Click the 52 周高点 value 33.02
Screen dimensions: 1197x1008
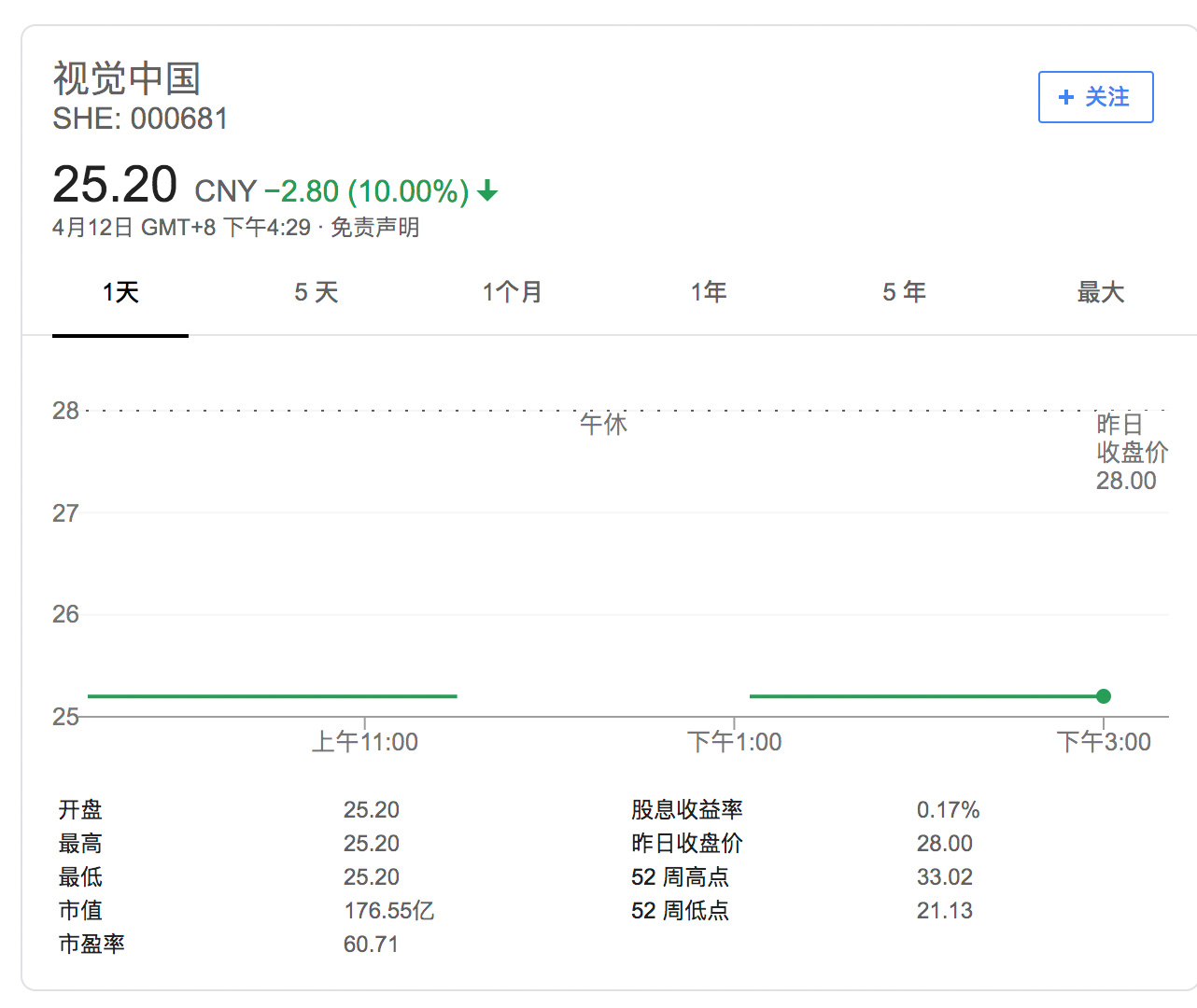945,876
